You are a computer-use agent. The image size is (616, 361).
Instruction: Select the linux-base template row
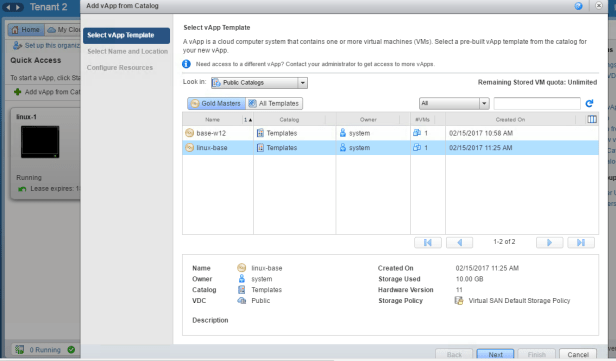[x=390, y=148]
